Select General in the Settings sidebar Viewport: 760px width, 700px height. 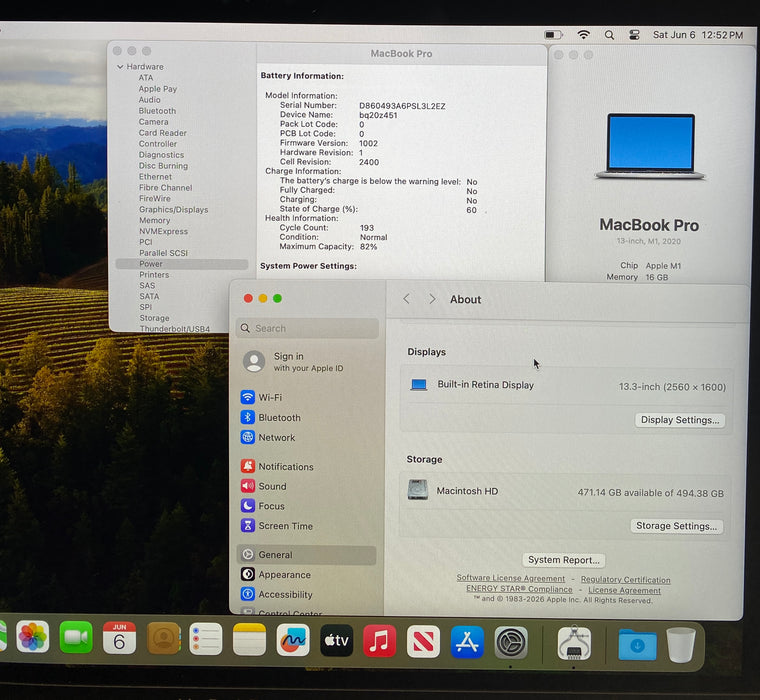307,555
